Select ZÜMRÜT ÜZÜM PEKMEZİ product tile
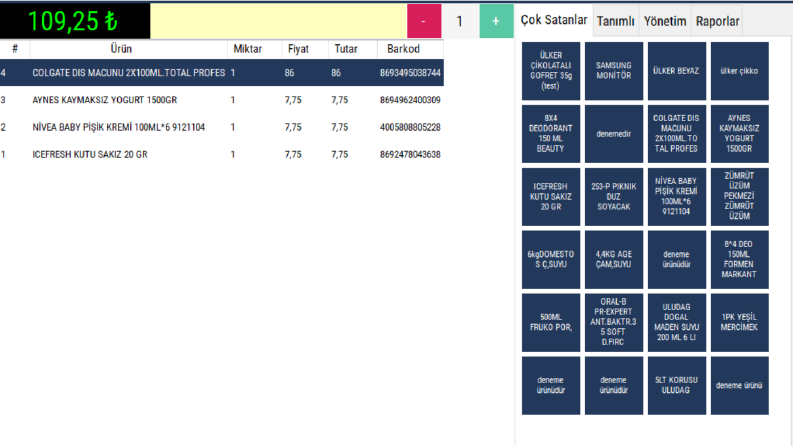Image resolution: width=793 pixels, height=446 pixels. (739, 197)
